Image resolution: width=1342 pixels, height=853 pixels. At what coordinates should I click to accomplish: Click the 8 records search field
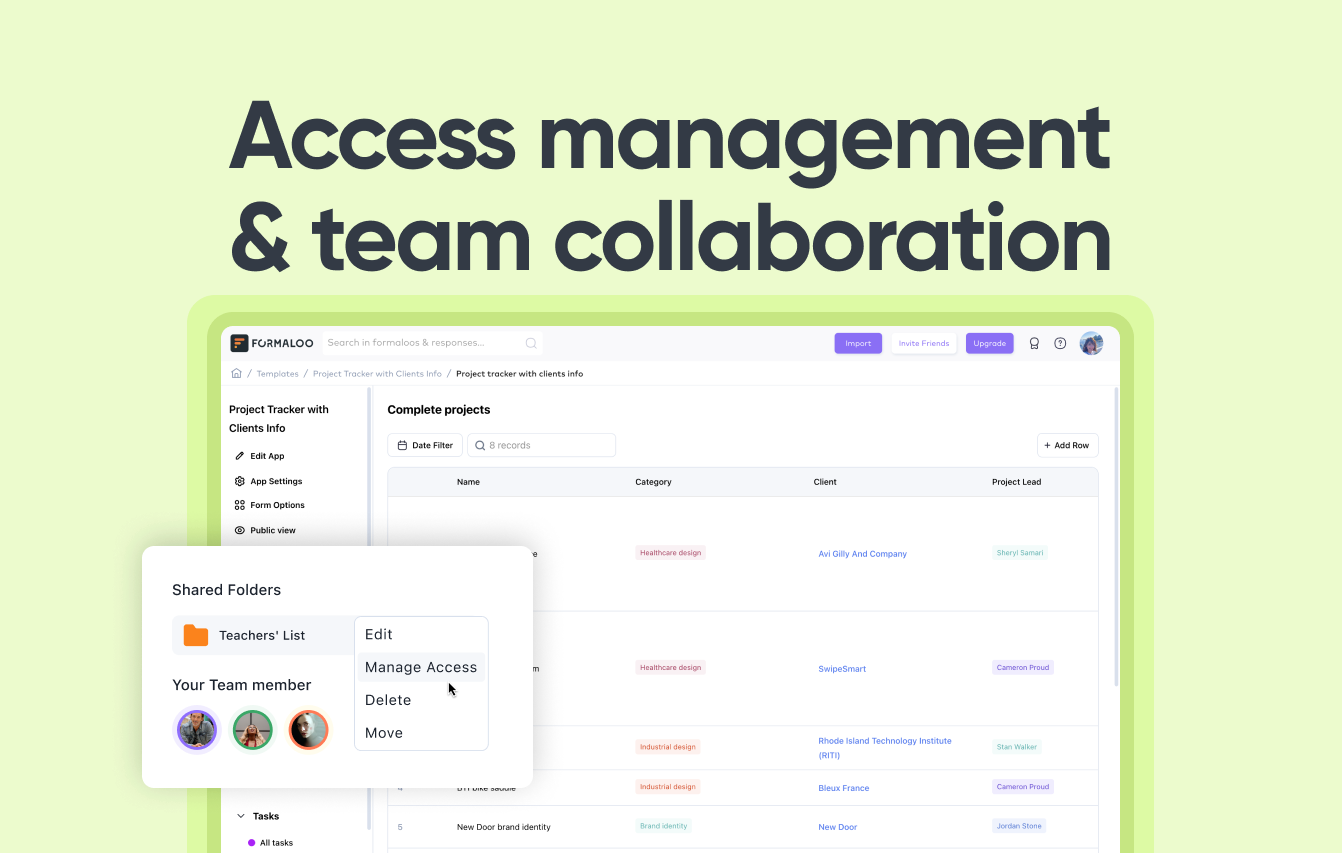[x=541, y=445]
